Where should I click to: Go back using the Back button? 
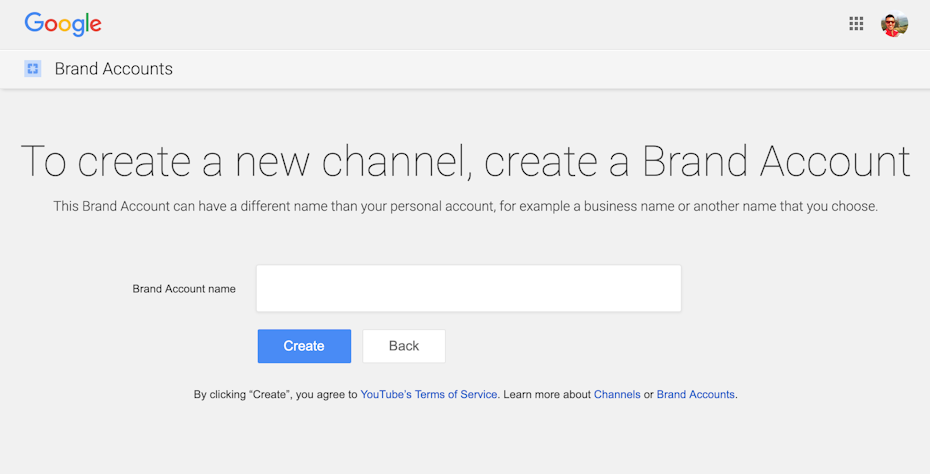click(x=404, y=346)
